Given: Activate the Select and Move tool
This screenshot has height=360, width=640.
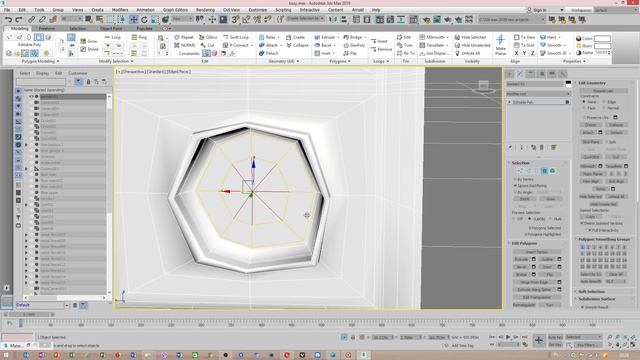Looking at the screenshot, I should (x=133, y=19).
